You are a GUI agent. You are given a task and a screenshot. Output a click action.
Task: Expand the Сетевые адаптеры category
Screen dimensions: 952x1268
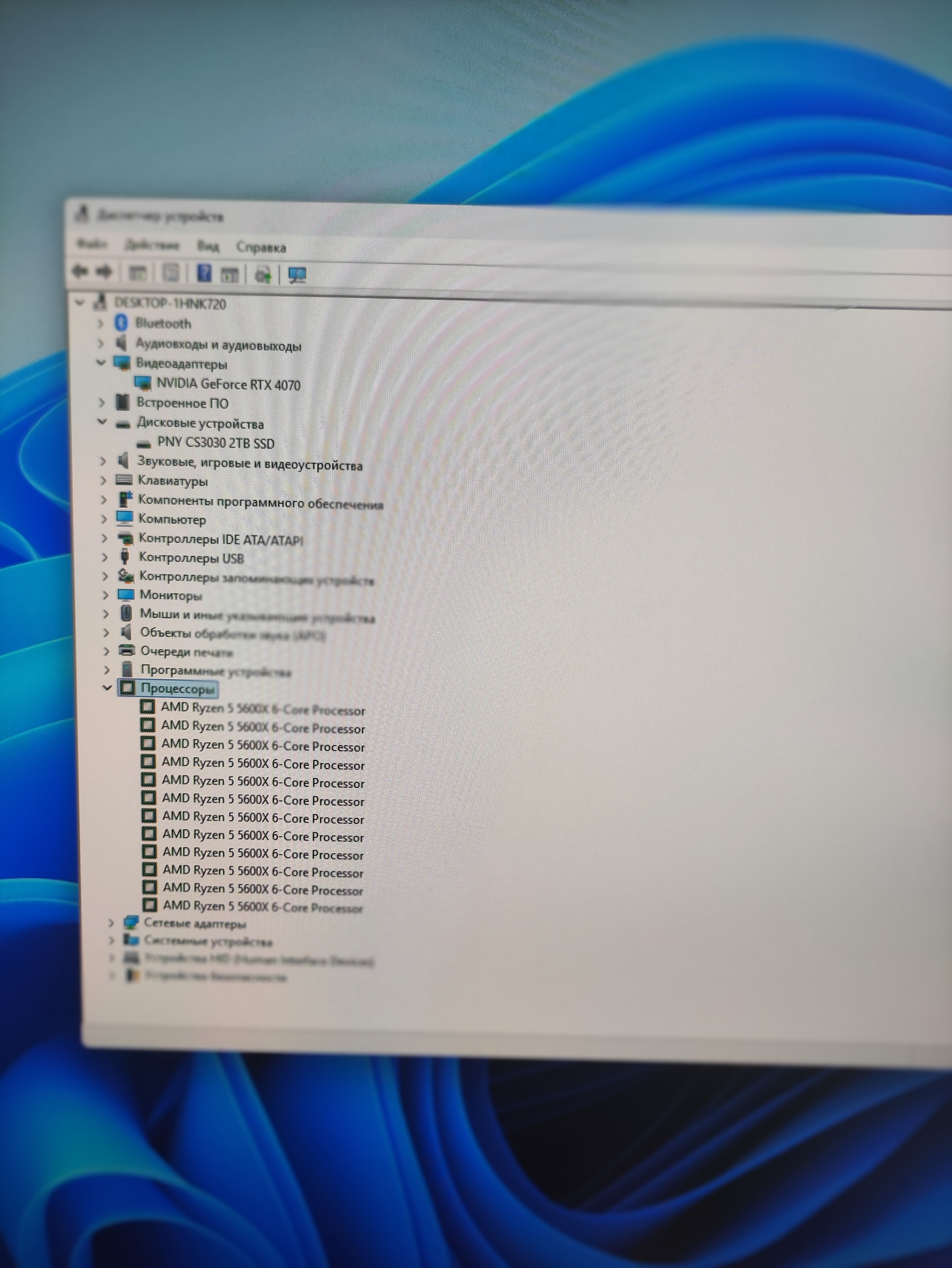111,923
